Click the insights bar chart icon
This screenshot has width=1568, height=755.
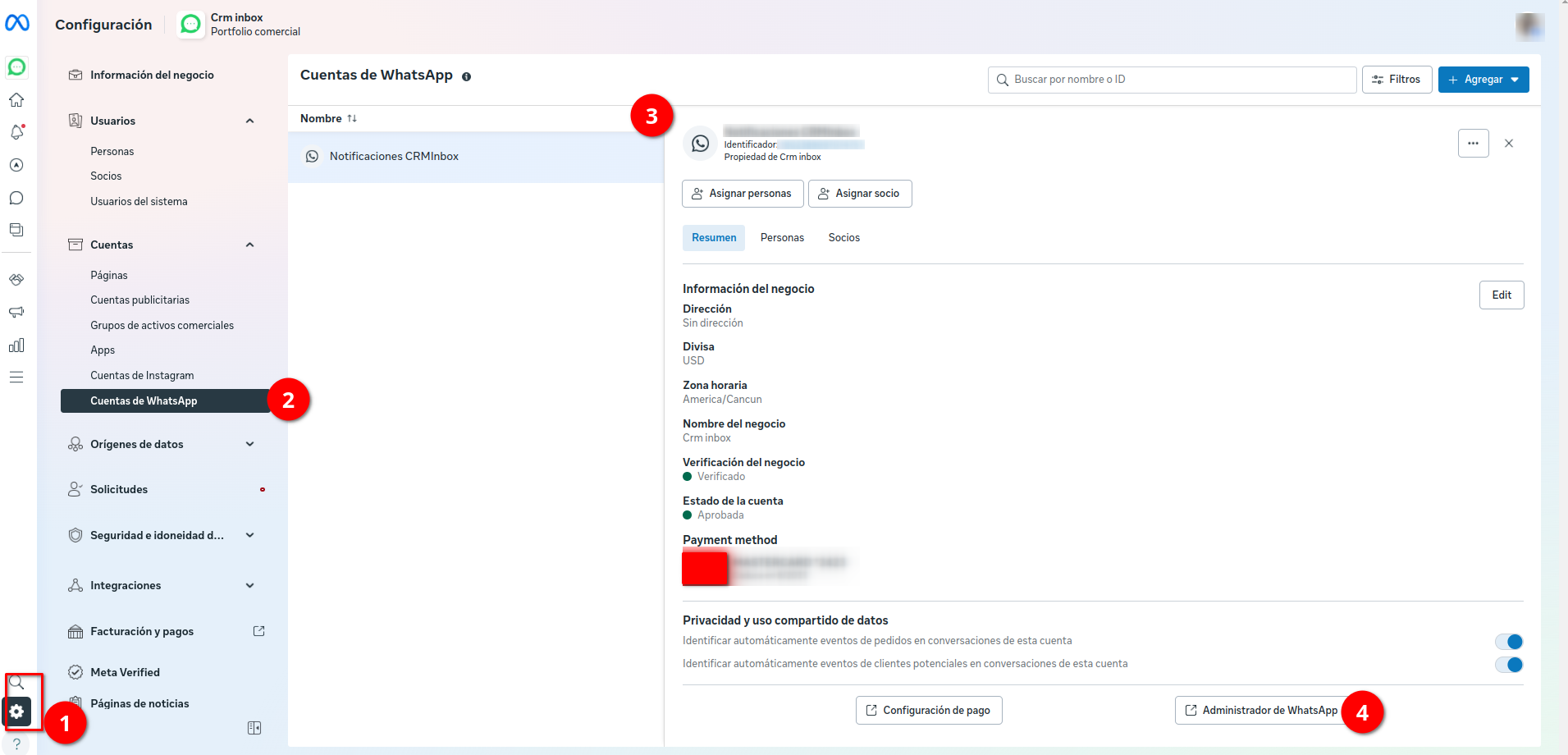[x=16, y=345]
